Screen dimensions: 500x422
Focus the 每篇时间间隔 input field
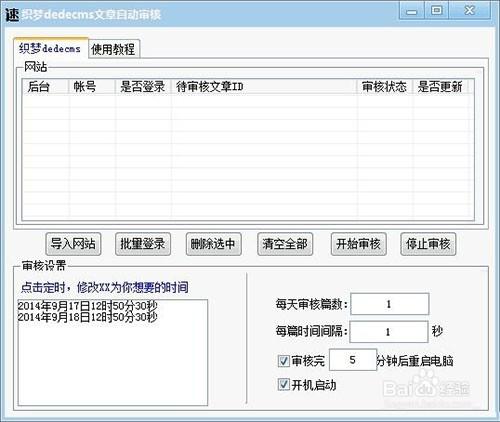point(389,332)
